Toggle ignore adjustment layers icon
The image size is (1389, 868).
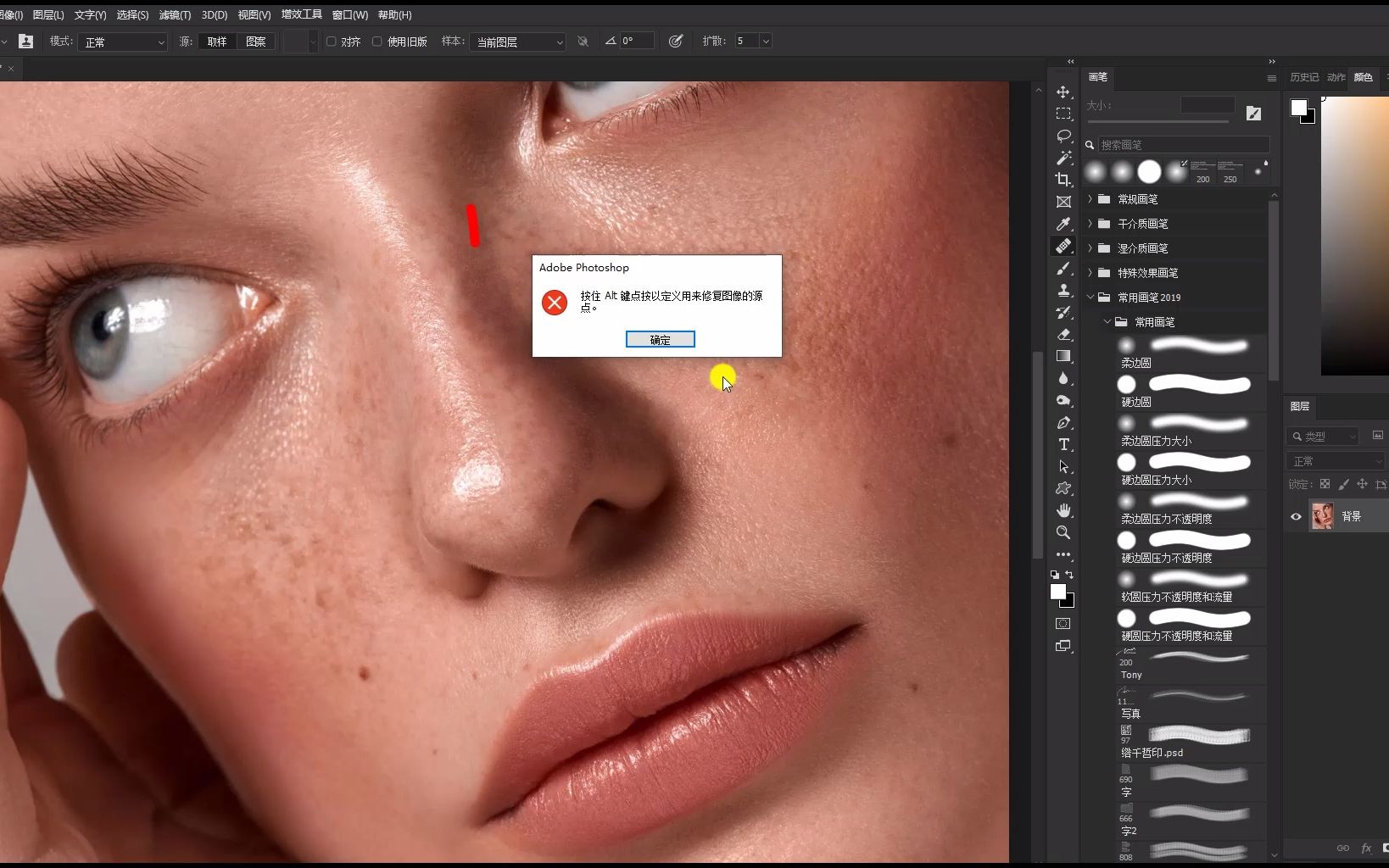coord(583,41)
